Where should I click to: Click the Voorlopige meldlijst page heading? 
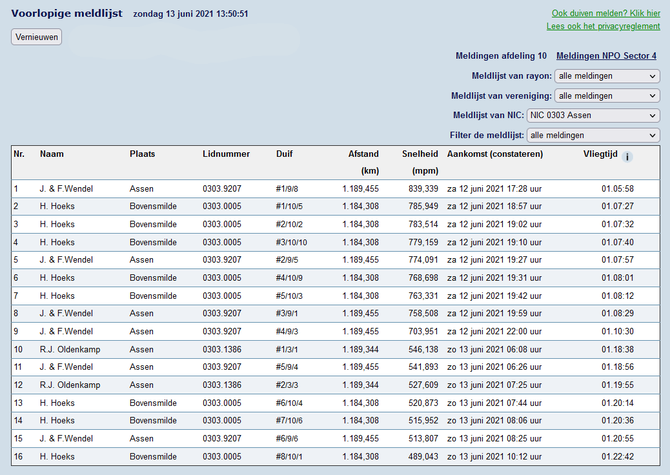[67, 14]
